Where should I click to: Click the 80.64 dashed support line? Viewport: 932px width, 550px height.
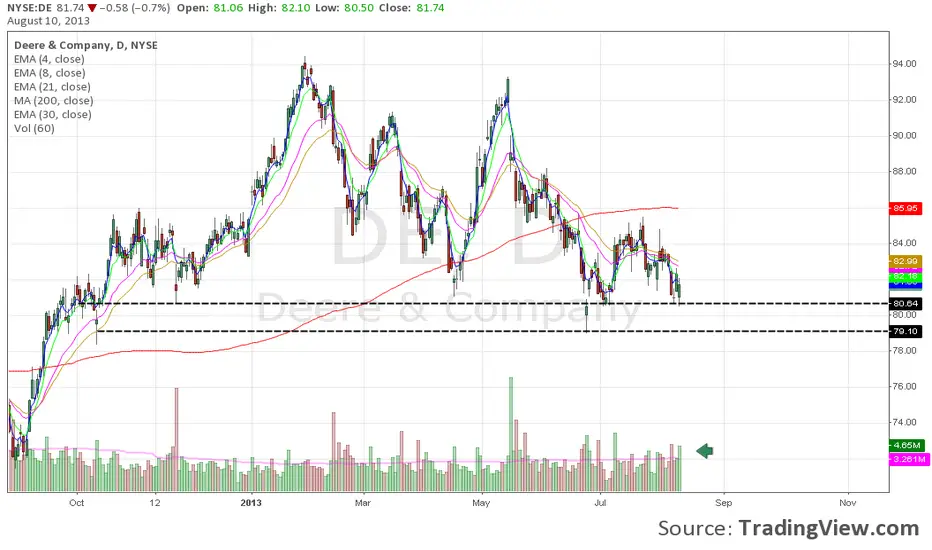click(493, 303)
